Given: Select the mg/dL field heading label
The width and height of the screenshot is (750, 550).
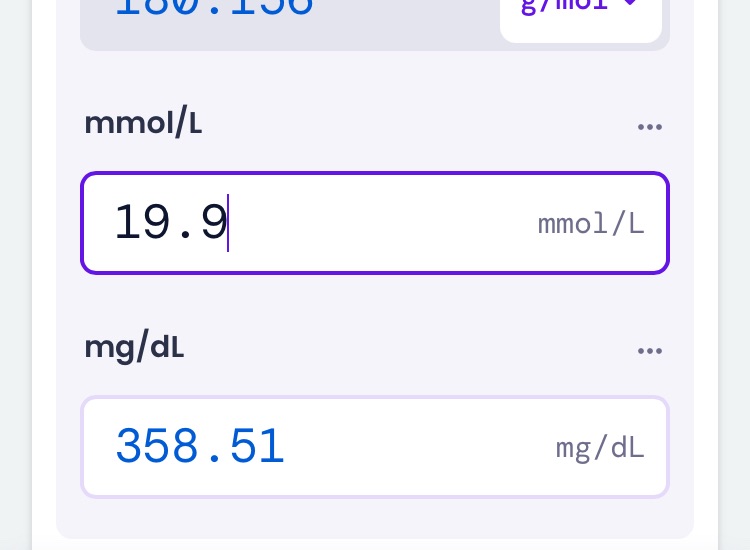Looking at the screenshot, I should (134, 347).
